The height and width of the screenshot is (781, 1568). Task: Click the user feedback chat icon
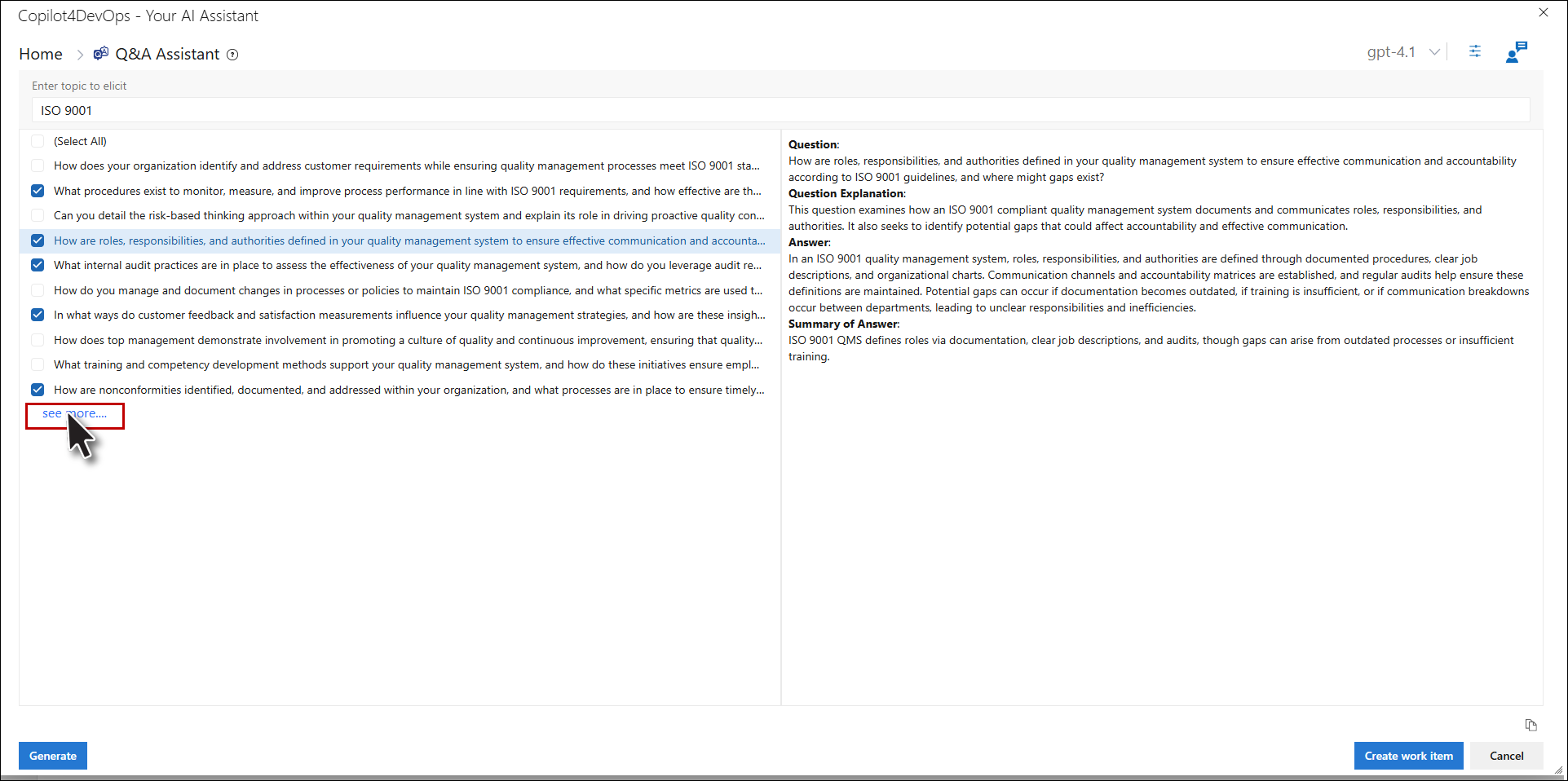point(1516,52)
